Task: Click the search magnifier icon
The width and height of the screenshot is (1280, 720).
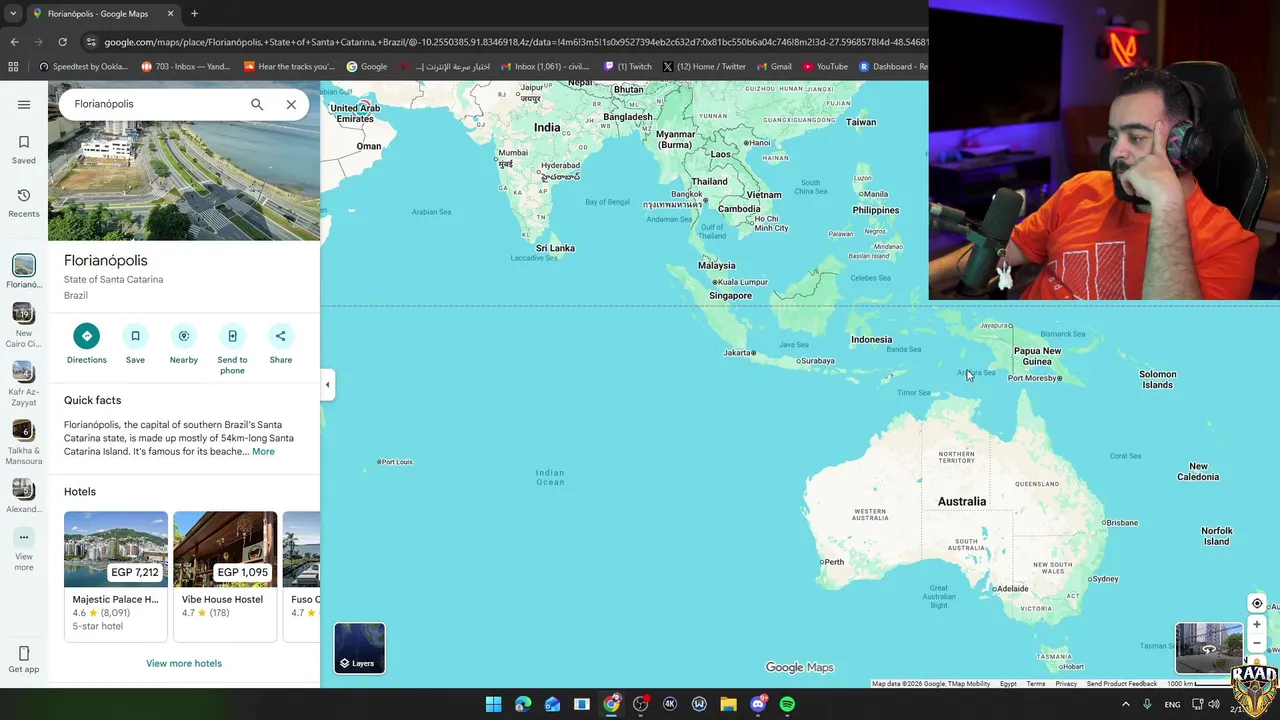Action: (x=257, y=104)
